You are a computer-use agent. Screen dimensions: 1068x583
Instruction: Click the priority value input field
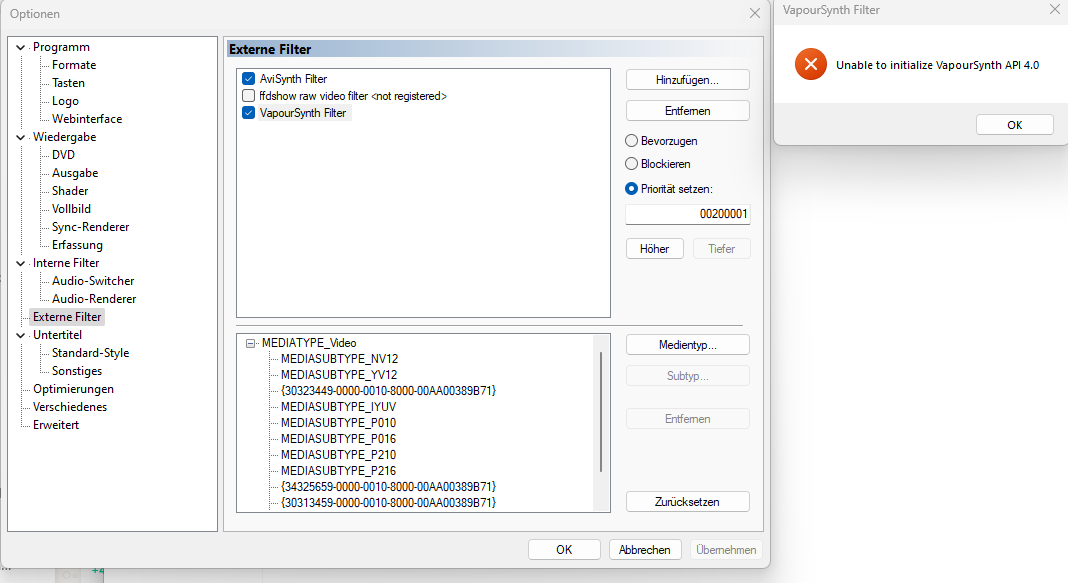(x=687, y=214)
